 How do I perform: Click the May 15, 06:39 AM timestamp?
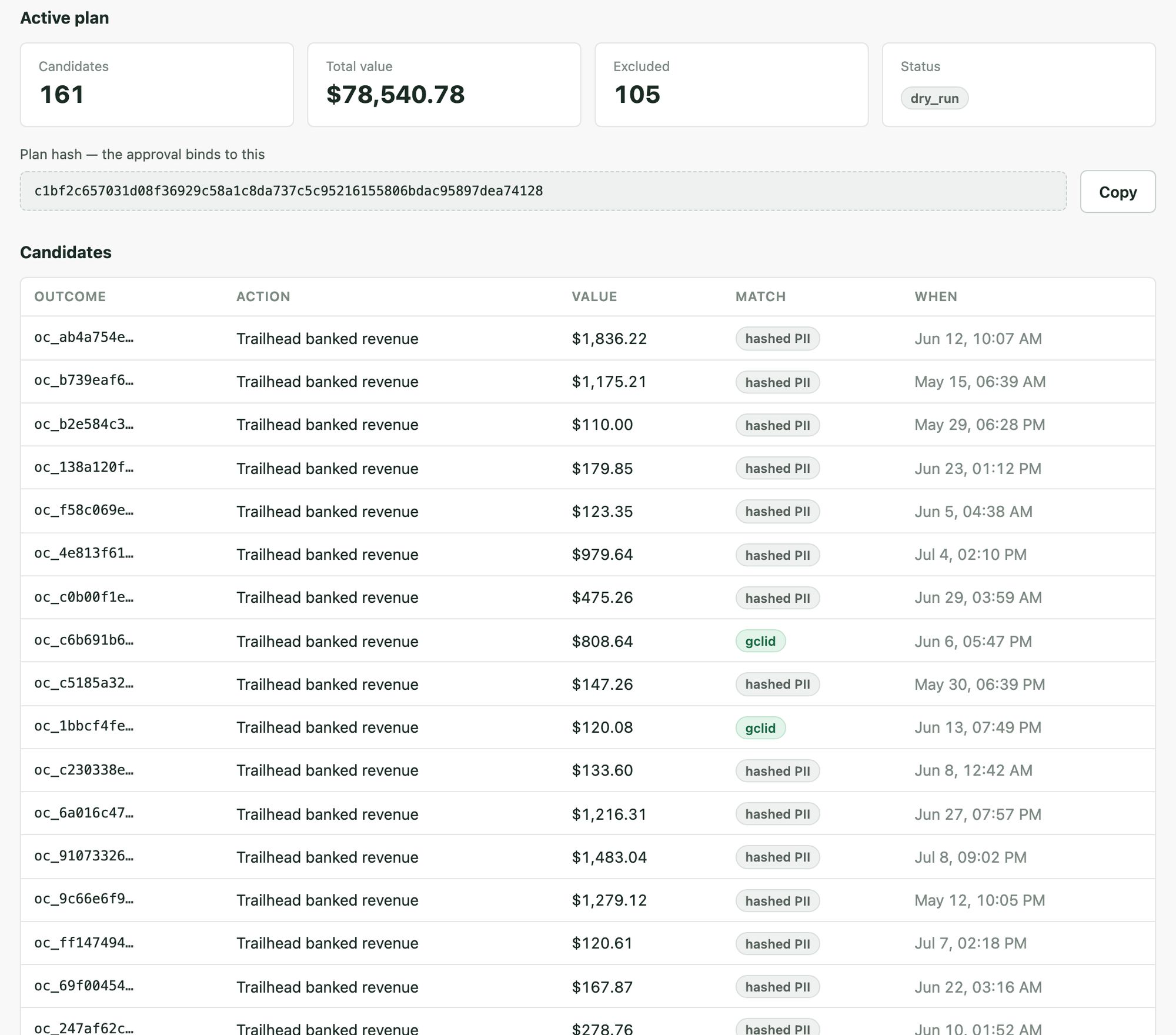pyautogui.click(x=980, y=382)
